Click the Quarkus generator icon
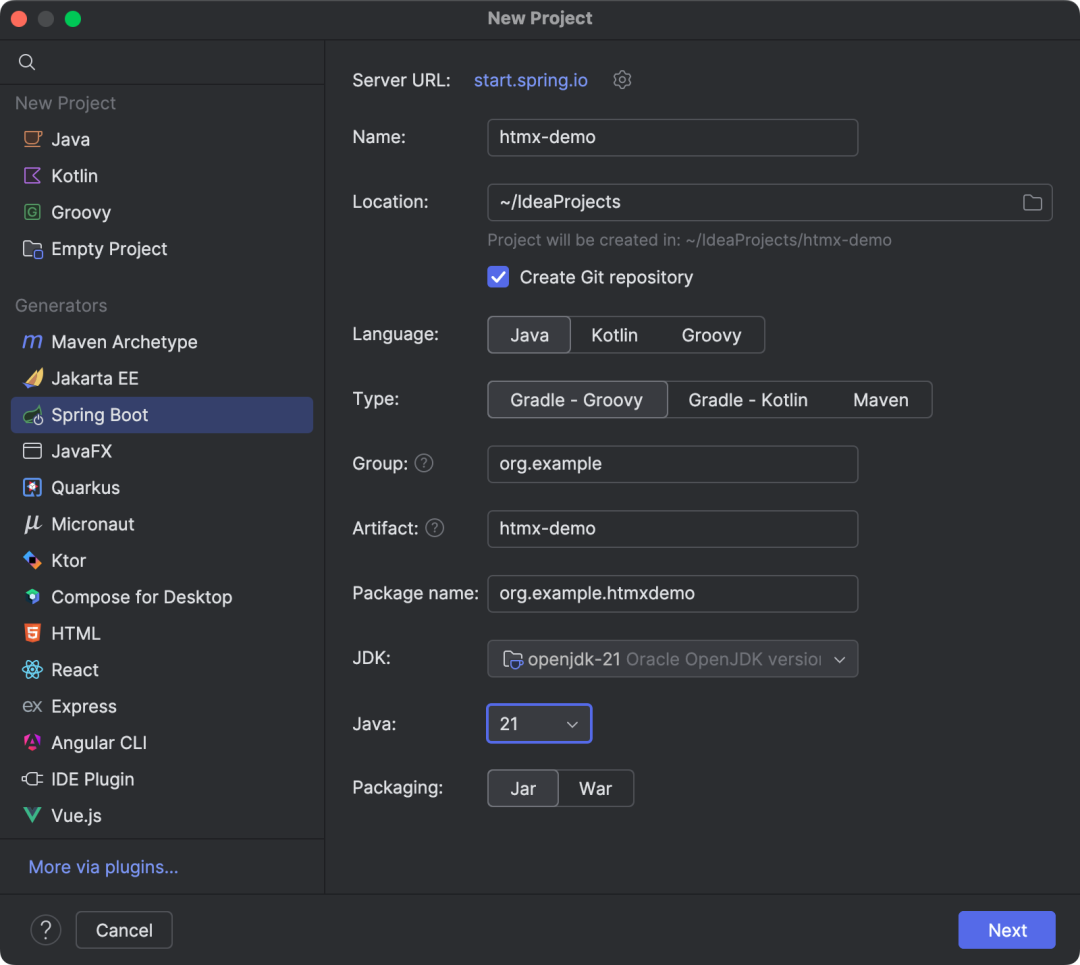This screenshot has width=1080, height=965. tap(32, 488)
